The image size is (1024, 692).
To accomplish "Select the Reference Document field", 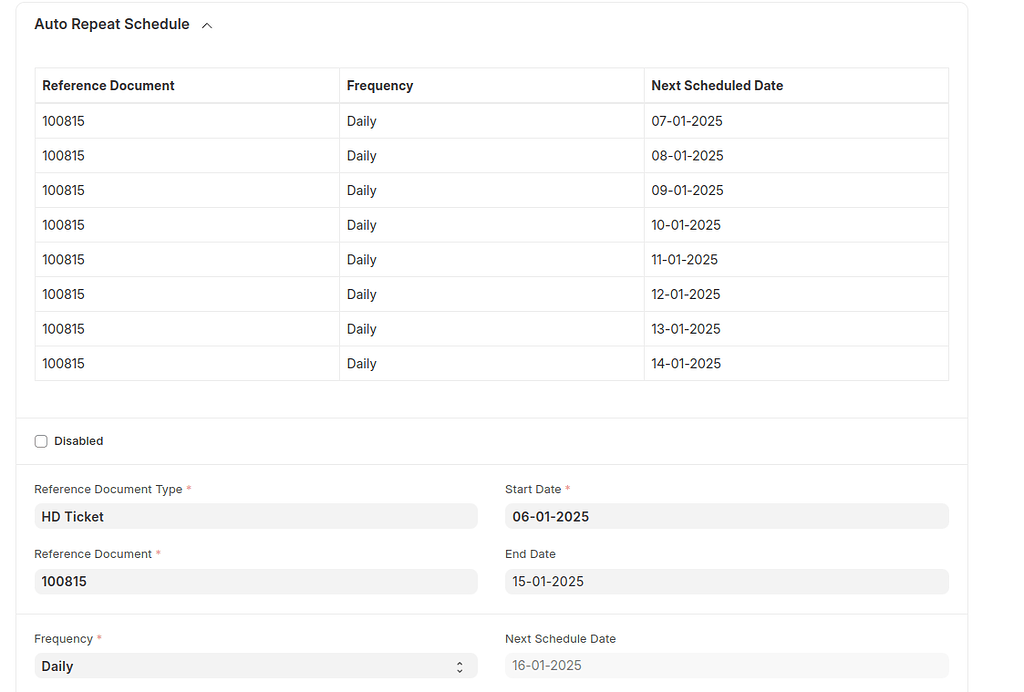I will [256, 581].
